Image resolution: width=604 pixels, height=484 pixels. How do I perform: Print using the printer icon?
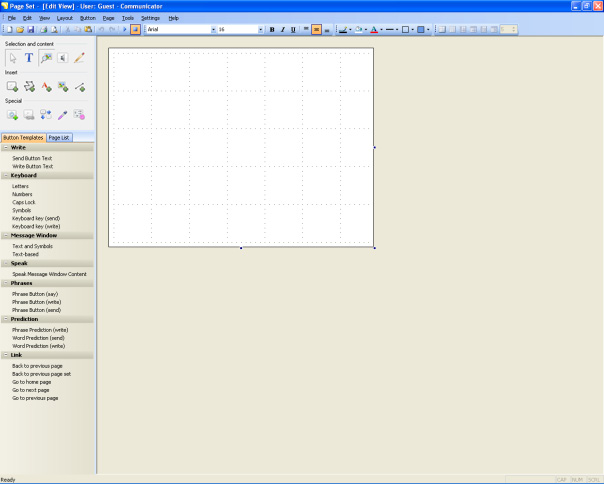(44, 29)
